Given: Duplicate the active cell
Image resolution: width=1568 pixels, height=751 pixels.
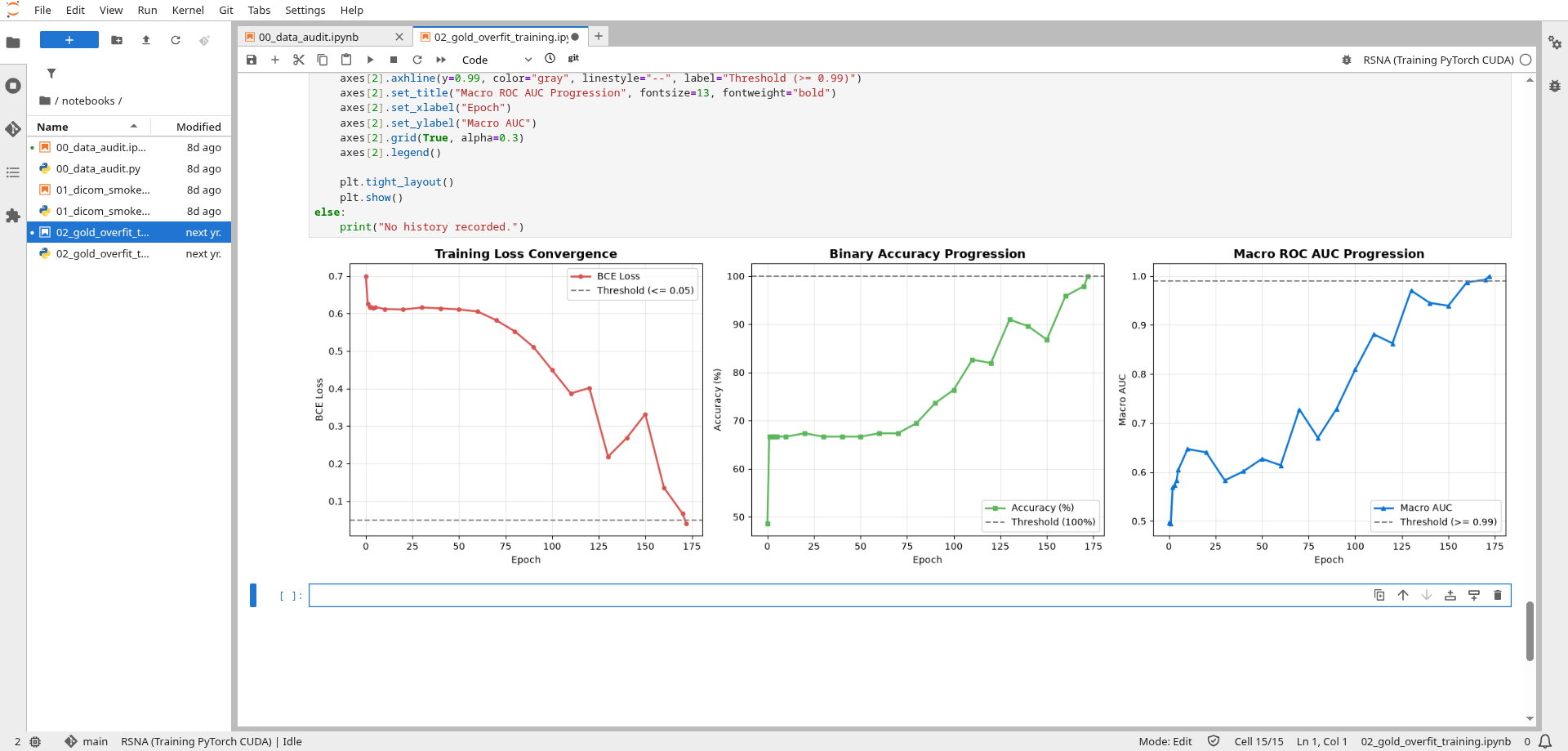Looking at the screenshot, I should tap(1379, 595).
